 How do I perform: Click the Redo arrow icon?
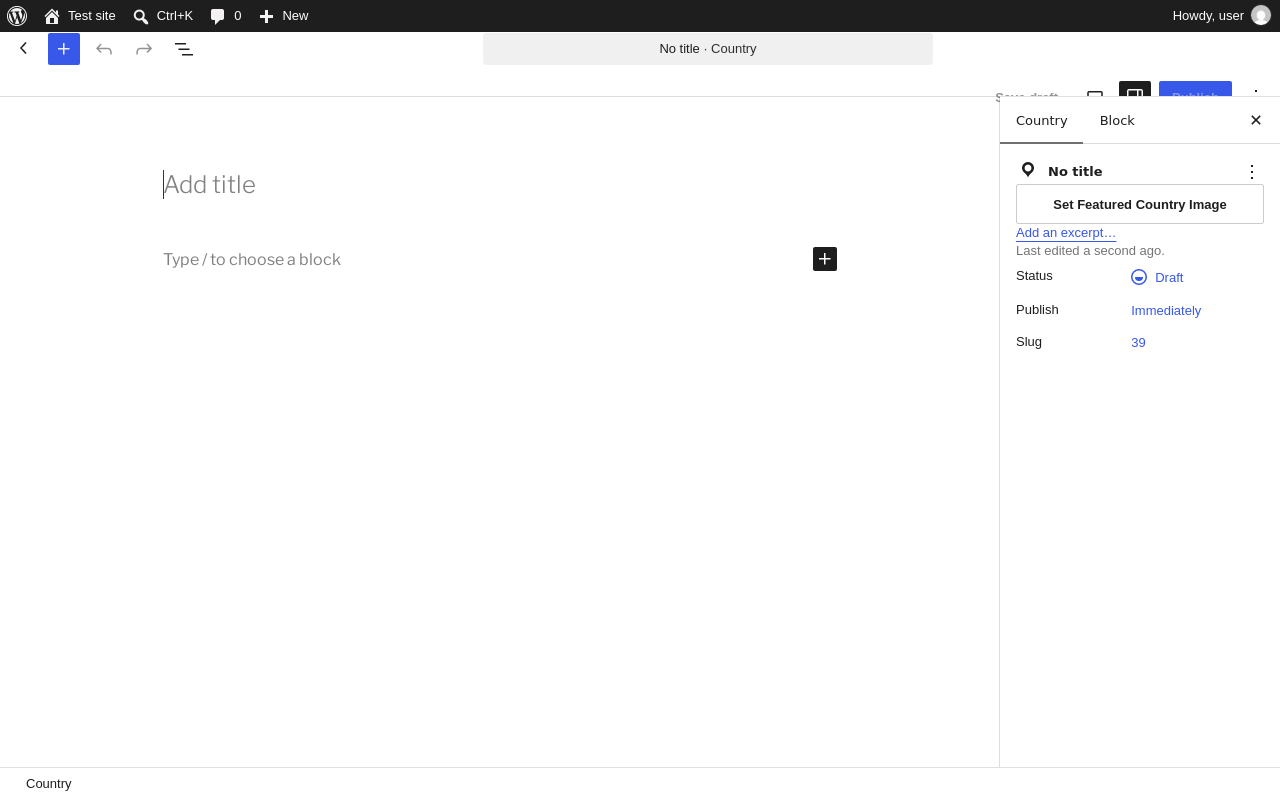[144, 49]
